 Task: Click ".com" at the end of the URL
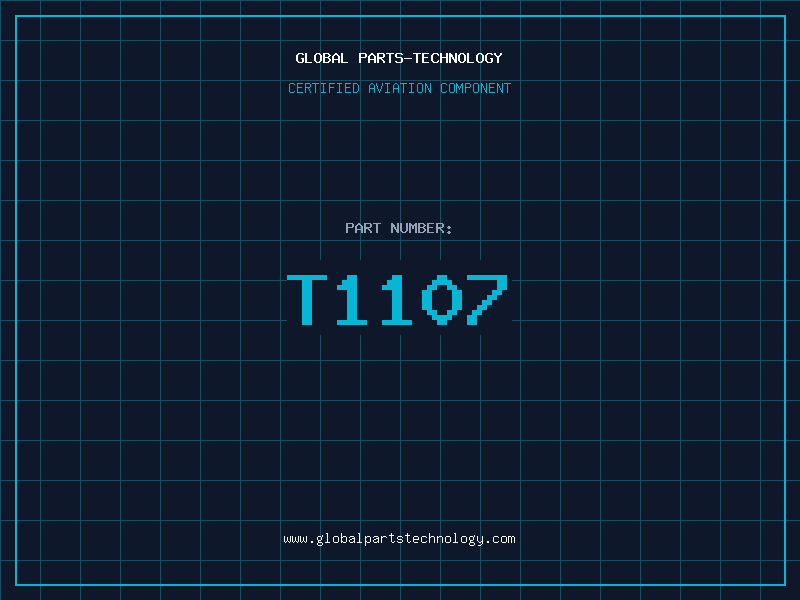coord(500,539)
